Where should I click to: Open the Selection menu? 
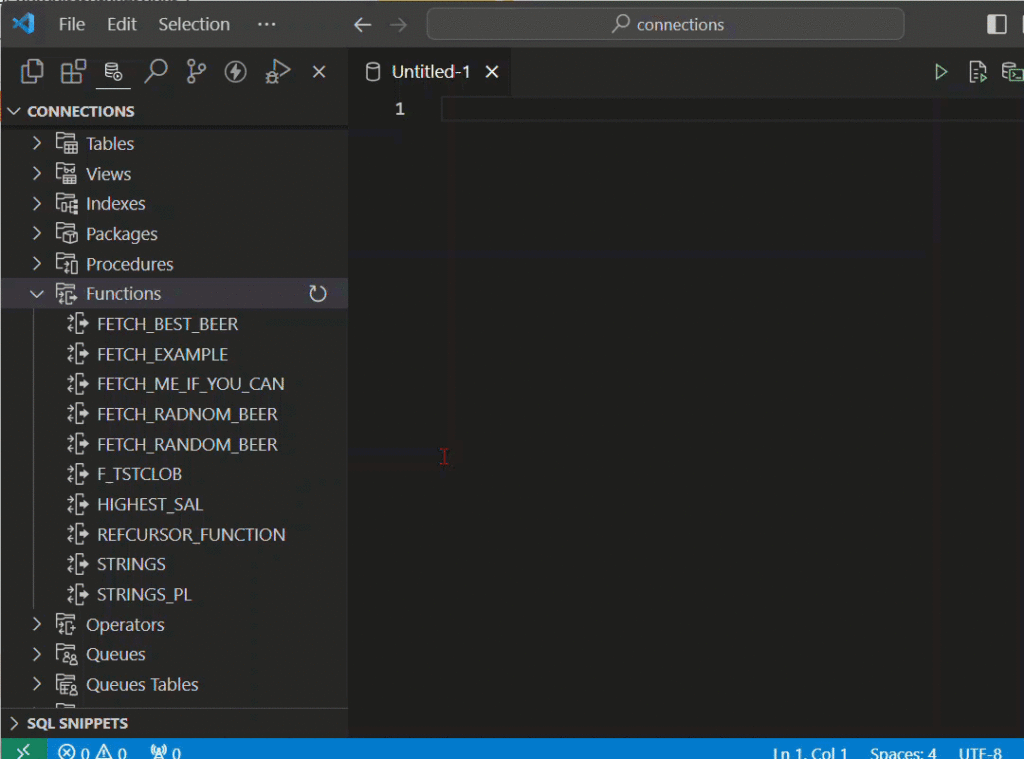pos(194,24)
